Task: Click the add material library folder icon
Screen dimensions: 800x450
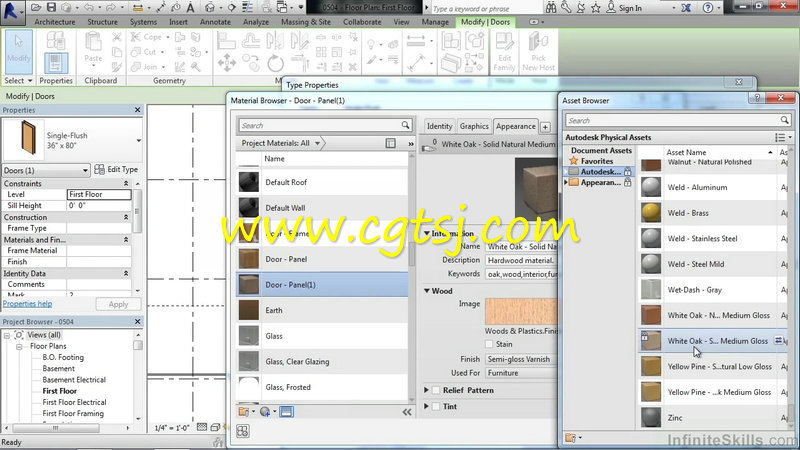Action: coord(244,412)
